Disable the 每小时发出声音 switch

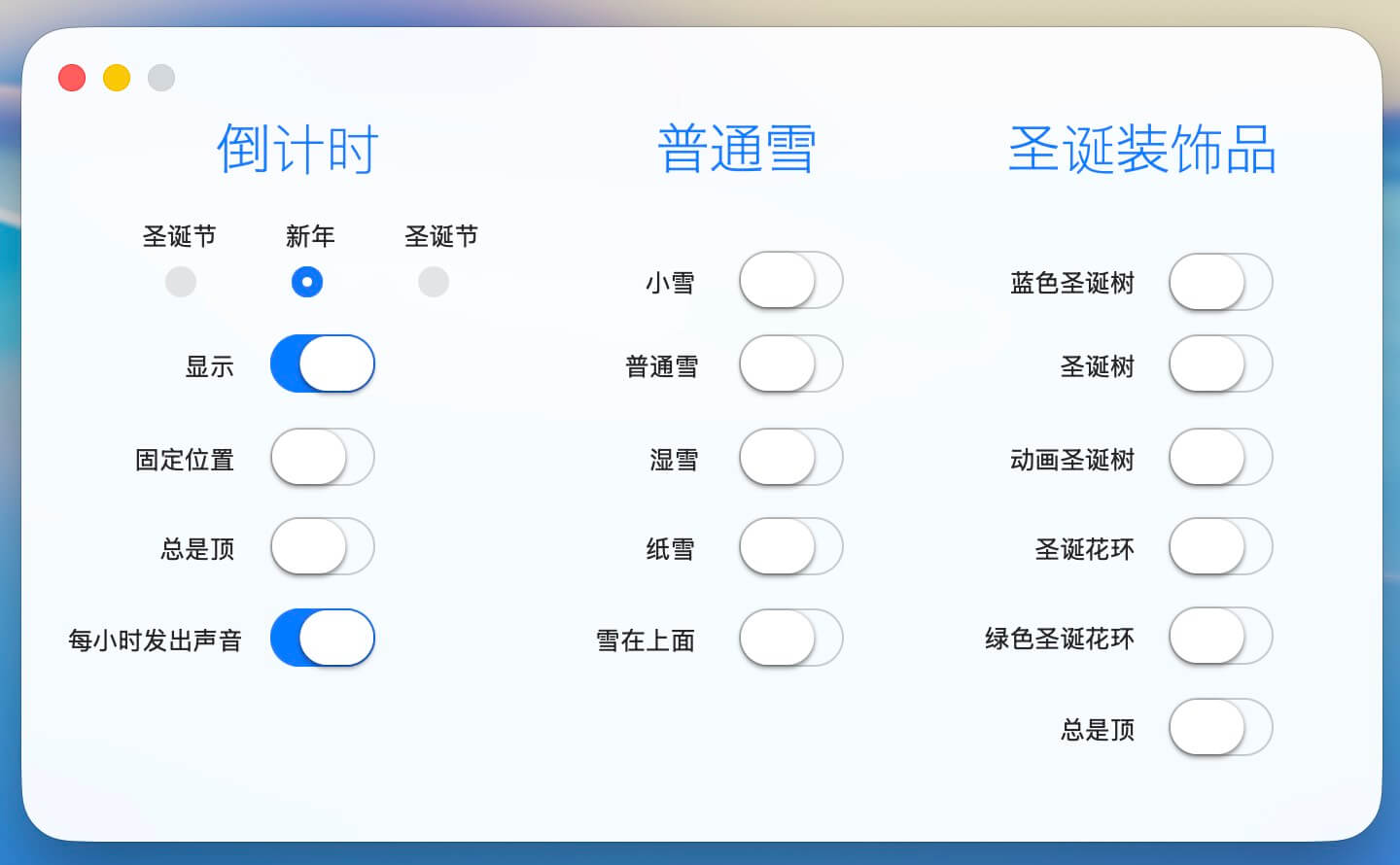pos(322,638)
